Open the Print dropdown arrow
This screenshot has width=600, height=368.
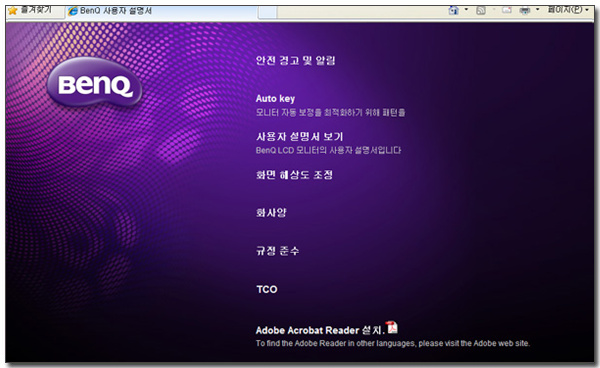(x=537, y=10)
